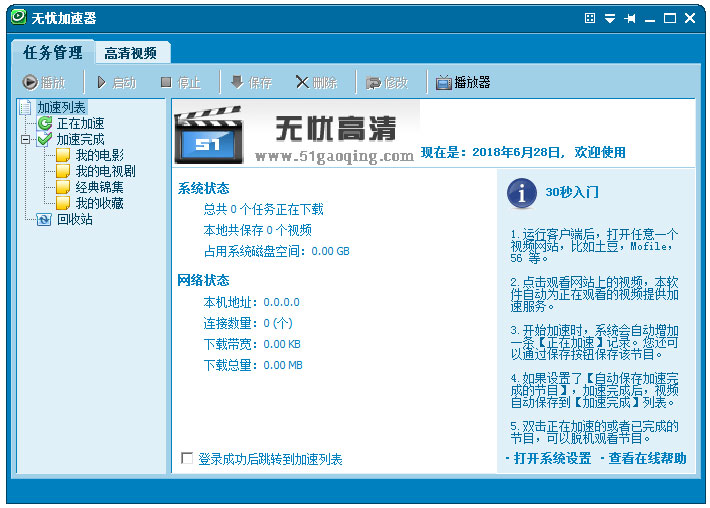
Task: Select the 回收站 recycle bin
Action: [75, 219]
